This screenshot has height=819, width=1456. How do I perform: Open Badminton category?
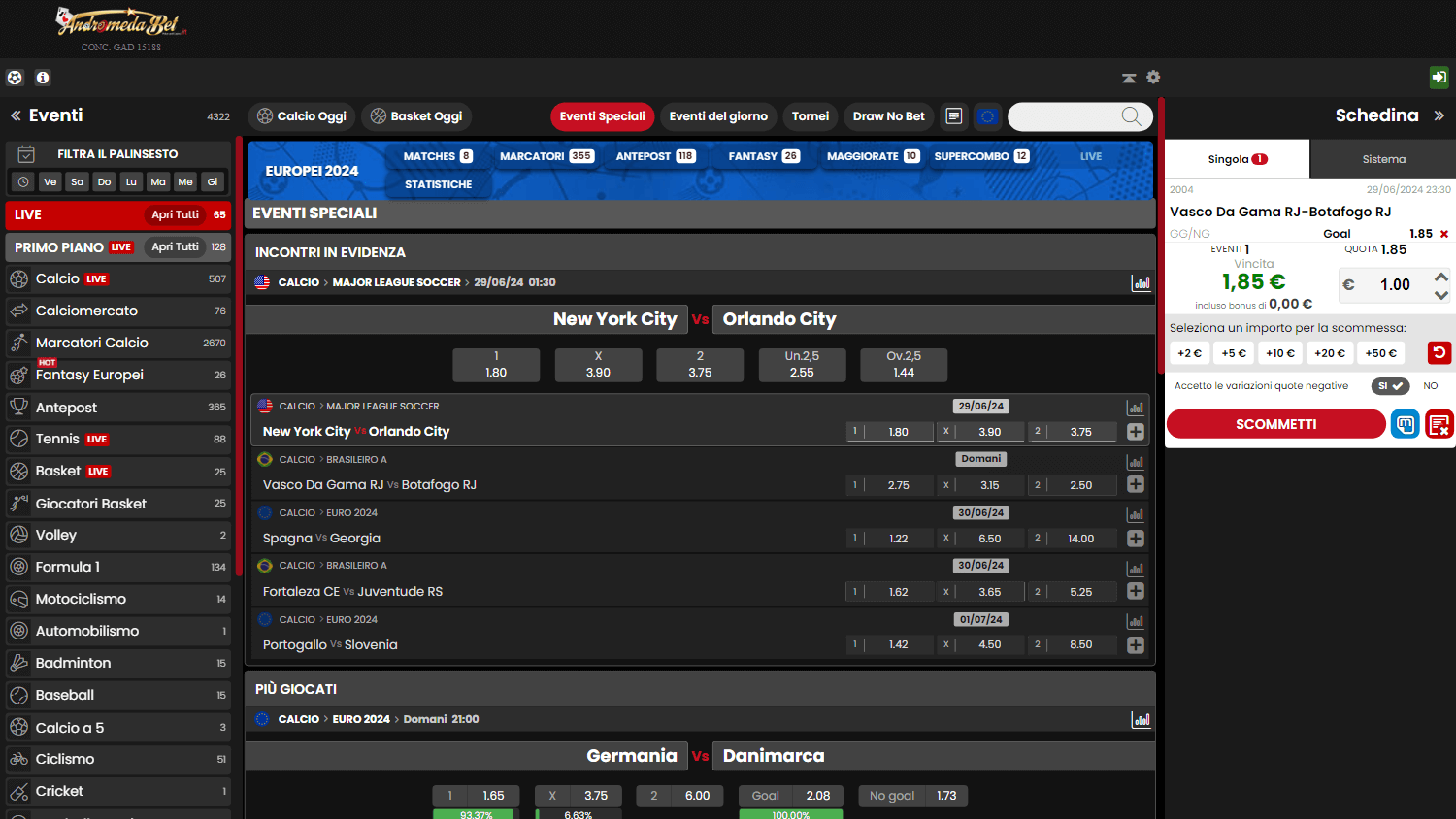tap(118, 664)
